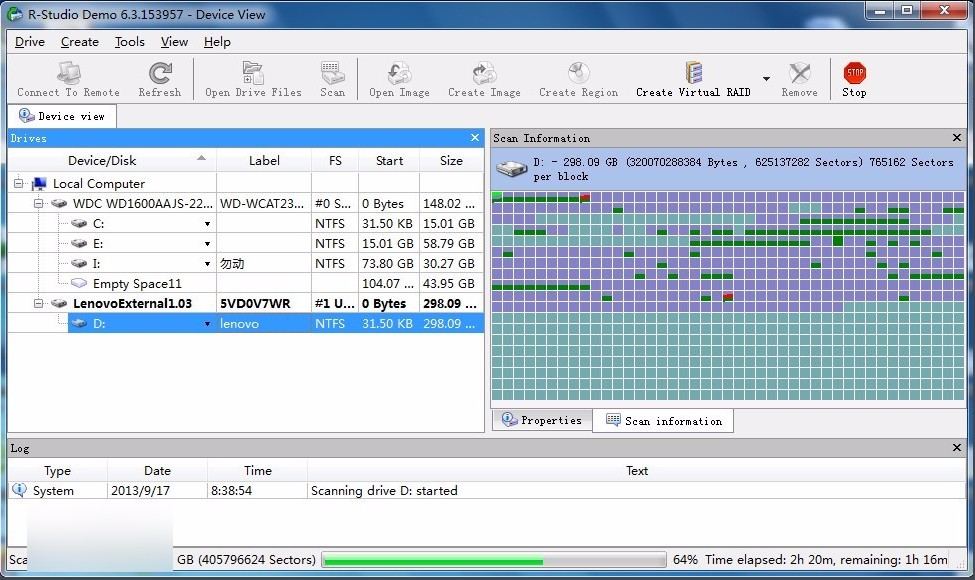The height and width of the screenshot is (580, 975).
Task: Click the scan progress bar
Action: pos(493,560)
